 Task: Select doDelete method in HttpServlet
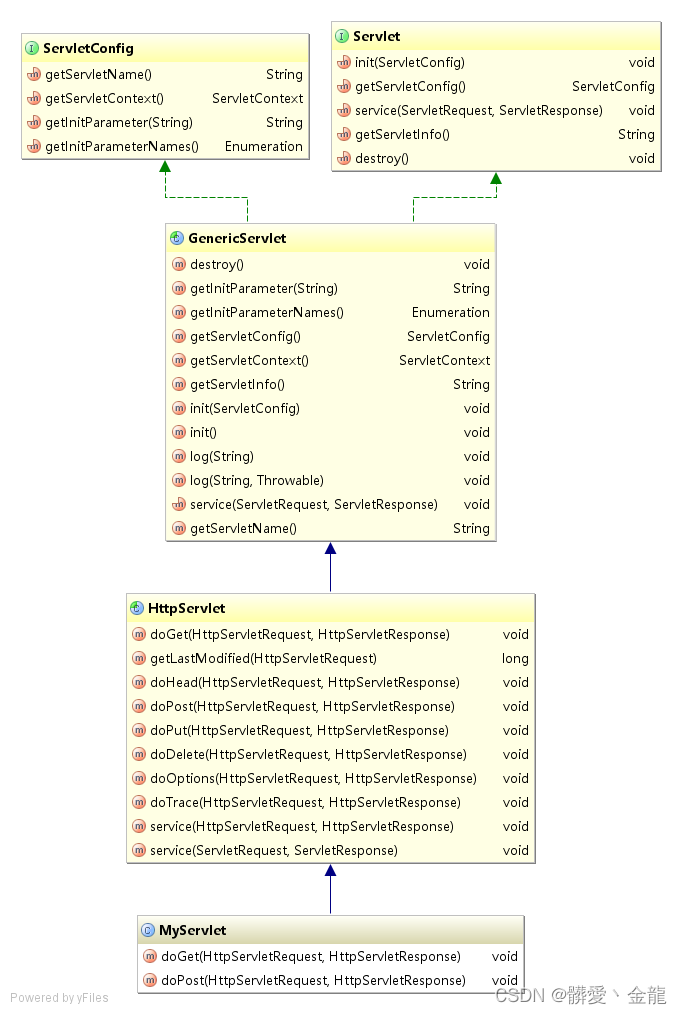[x=308, y=754]
